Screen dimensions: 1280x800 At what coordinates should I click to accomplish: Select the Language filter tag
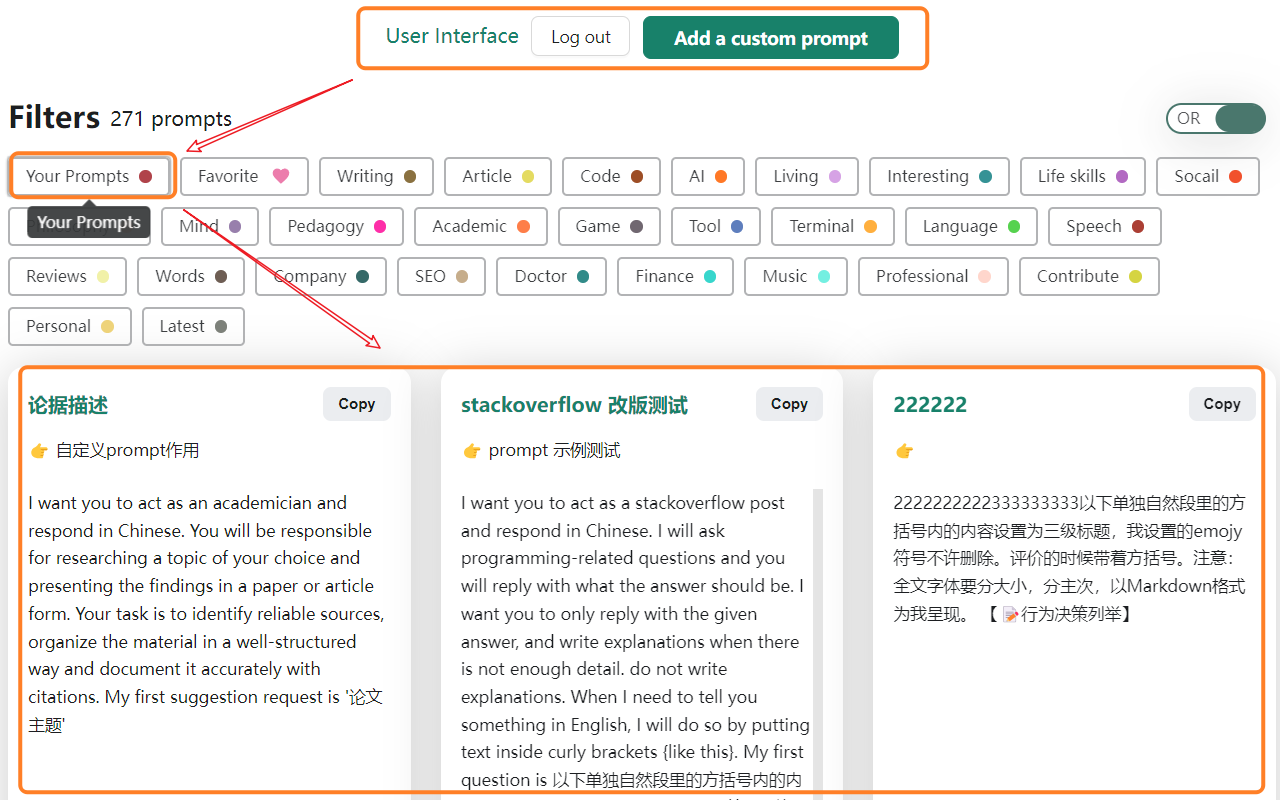click(971, 226)
